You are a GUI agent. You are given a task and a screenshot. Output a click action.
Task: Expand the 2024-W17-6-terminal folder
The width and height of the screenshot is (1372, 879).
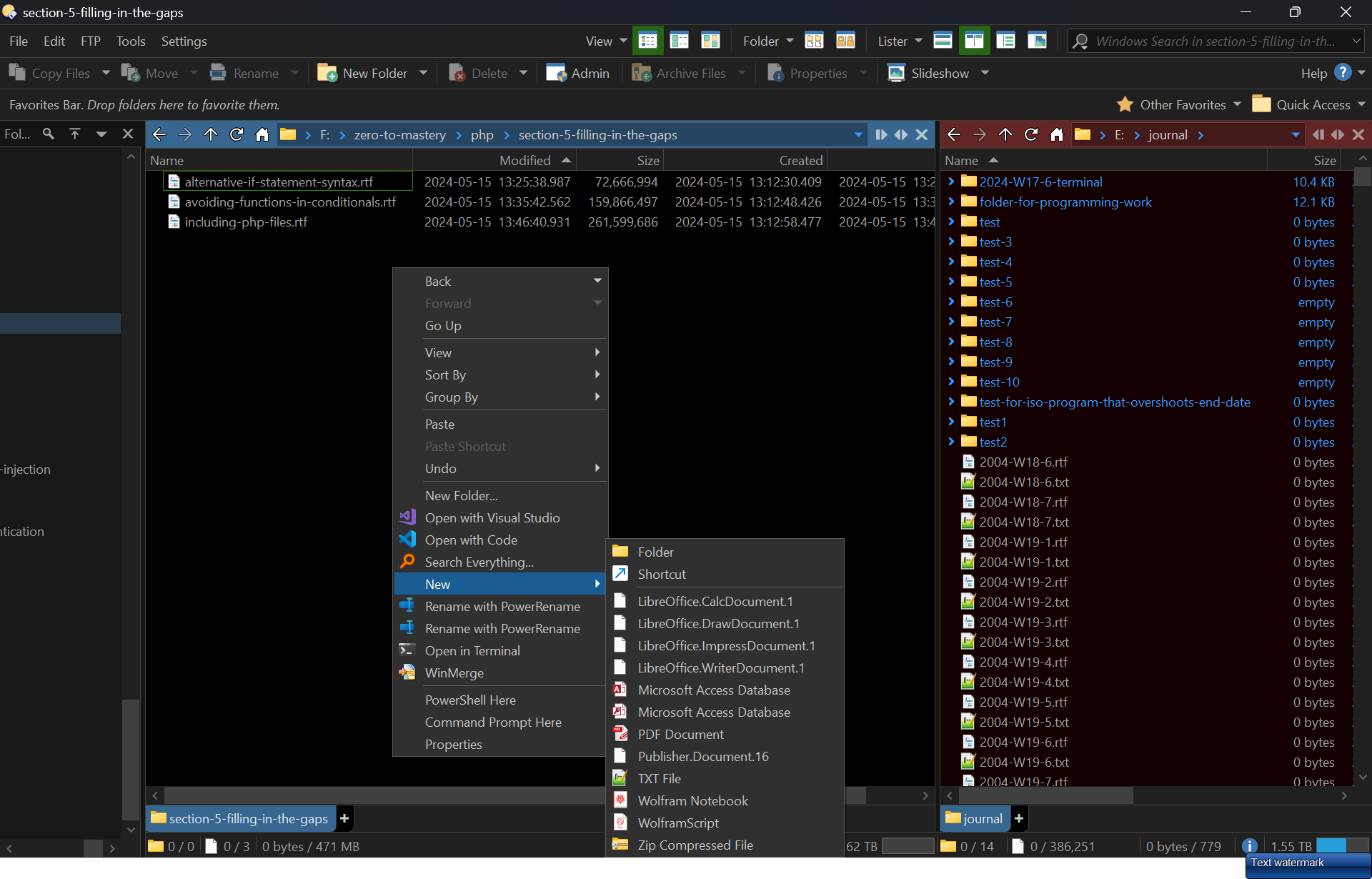click(951, 182)
